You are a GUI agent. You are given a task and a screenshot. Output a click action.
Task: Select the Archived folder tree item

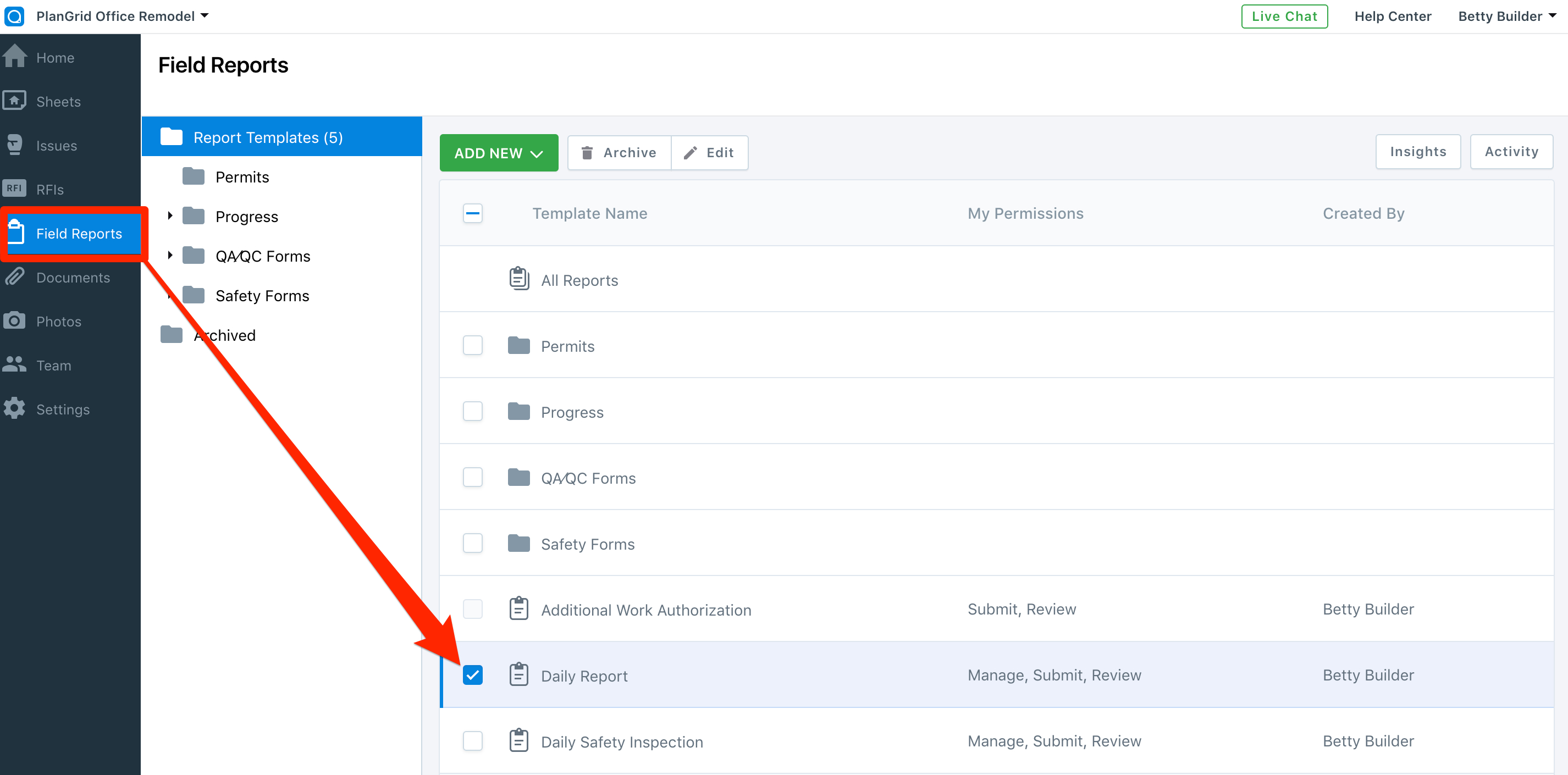tap(224, 335)
